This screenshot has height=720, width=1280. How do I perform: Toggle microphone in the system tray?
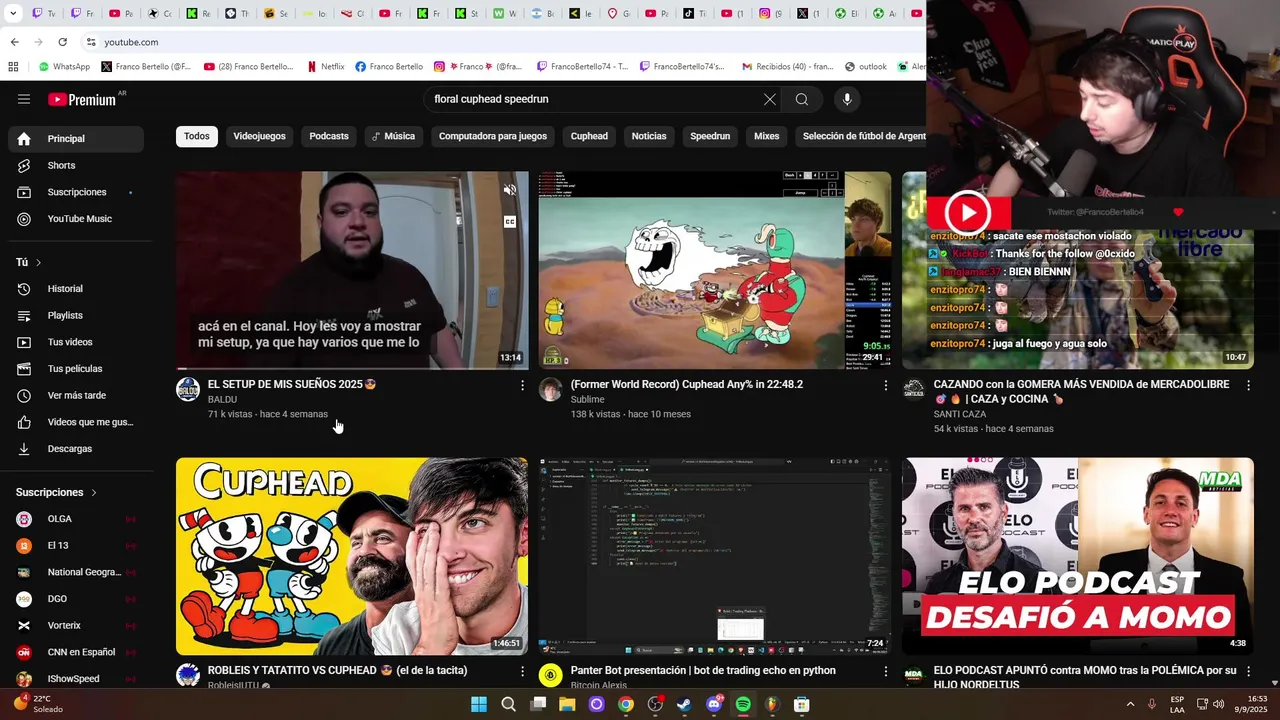tap(1152, 704)
